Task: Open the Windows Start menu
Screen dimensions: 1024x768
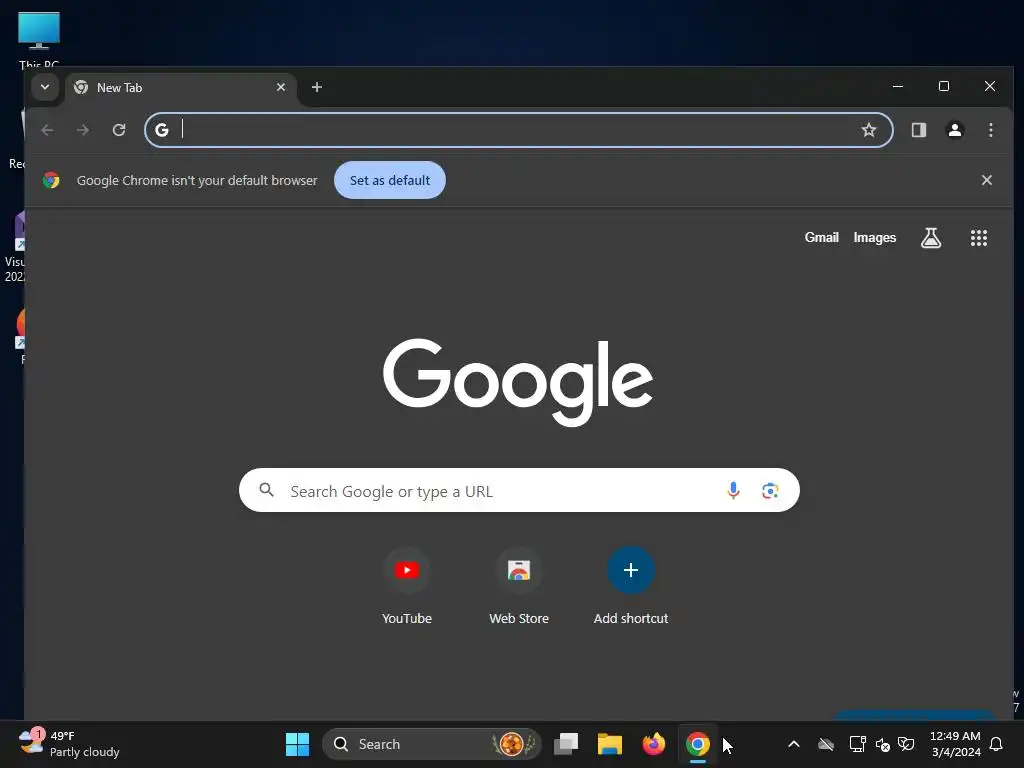Action: point(297,744)
